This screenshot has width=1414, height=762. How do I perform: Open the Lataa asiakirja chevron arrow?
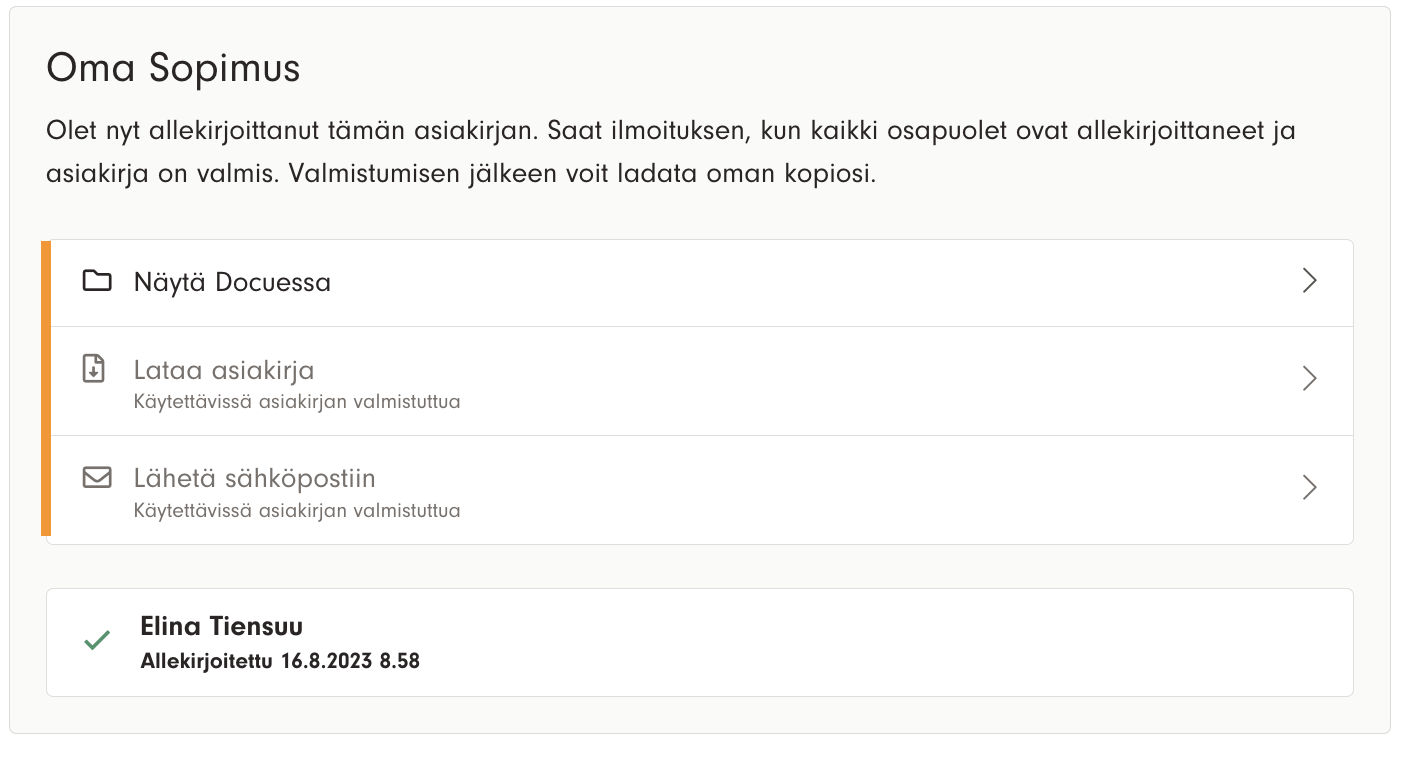click(x=1309, y=378)
